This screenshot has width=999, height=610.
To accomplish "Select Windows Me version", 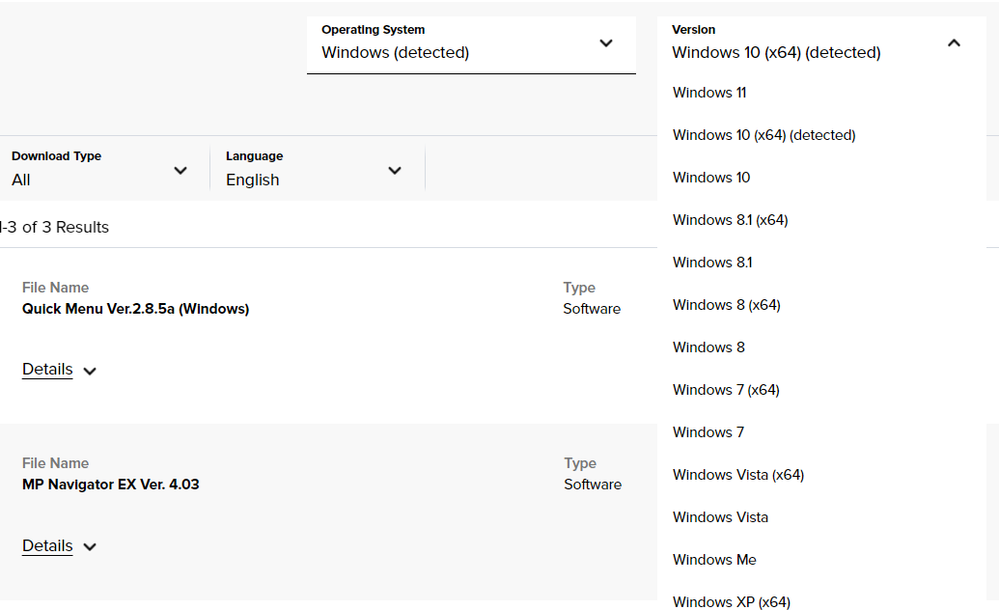I will (x=714, y=560).
